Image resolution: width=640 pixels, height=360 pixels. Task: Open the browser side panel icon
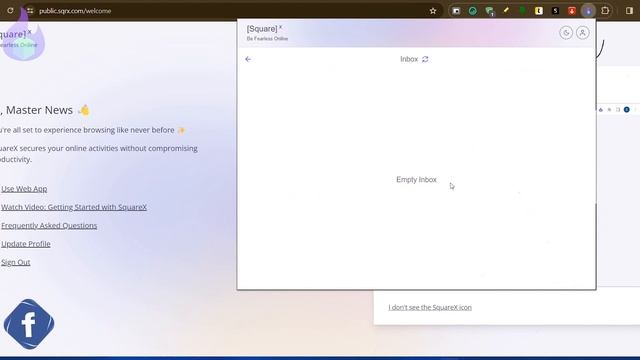coord(629,11)
